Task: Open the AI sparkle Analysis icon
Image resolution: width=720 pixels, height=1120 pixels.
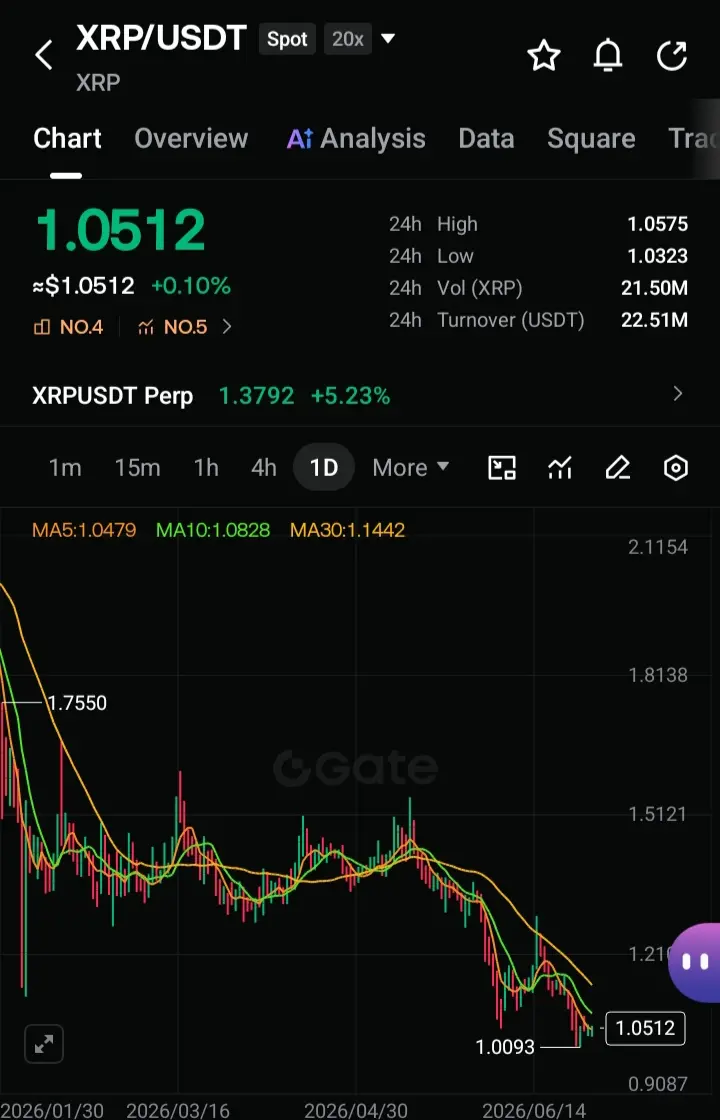Action: coord(300,139)
